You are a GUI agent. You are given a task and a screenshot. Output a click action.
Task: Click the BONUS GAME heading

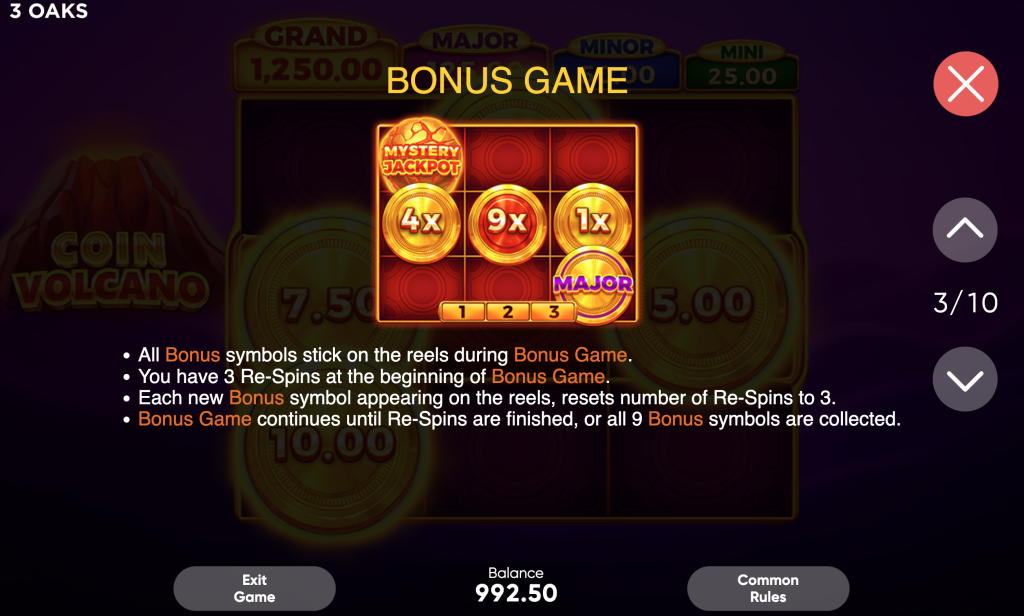coord(507,81)
